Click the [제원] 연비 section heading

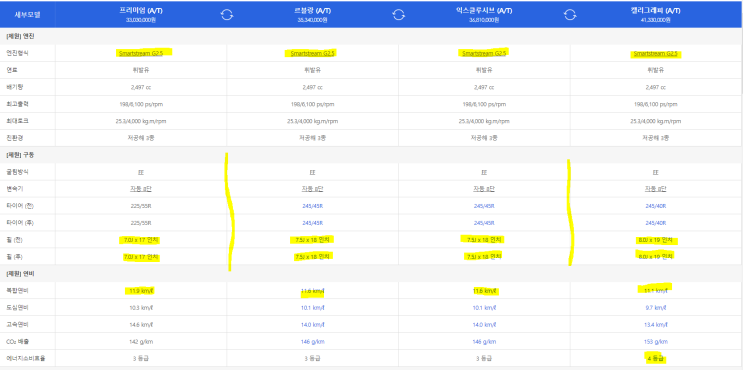19,274
